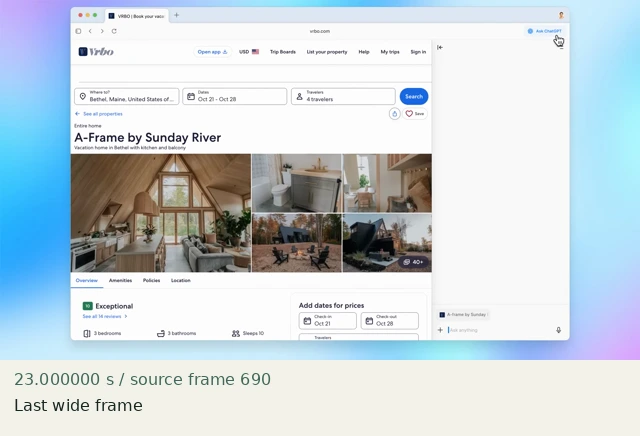
Task: Click the Add dates for prices heading
Action: click(331, 305)
